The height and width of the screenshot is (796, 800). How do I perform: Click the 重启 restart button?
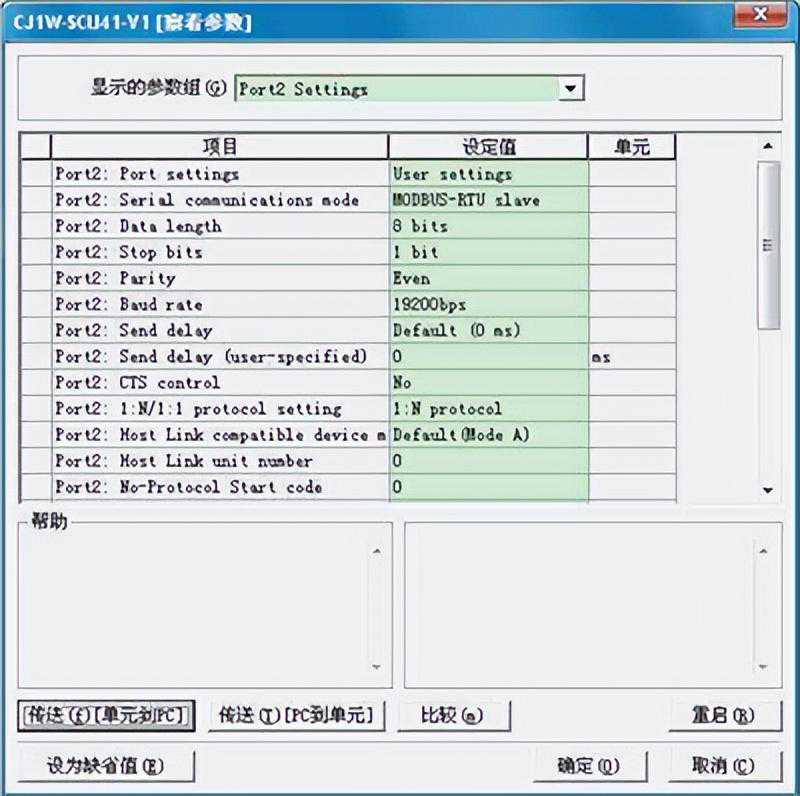point(724,715)
